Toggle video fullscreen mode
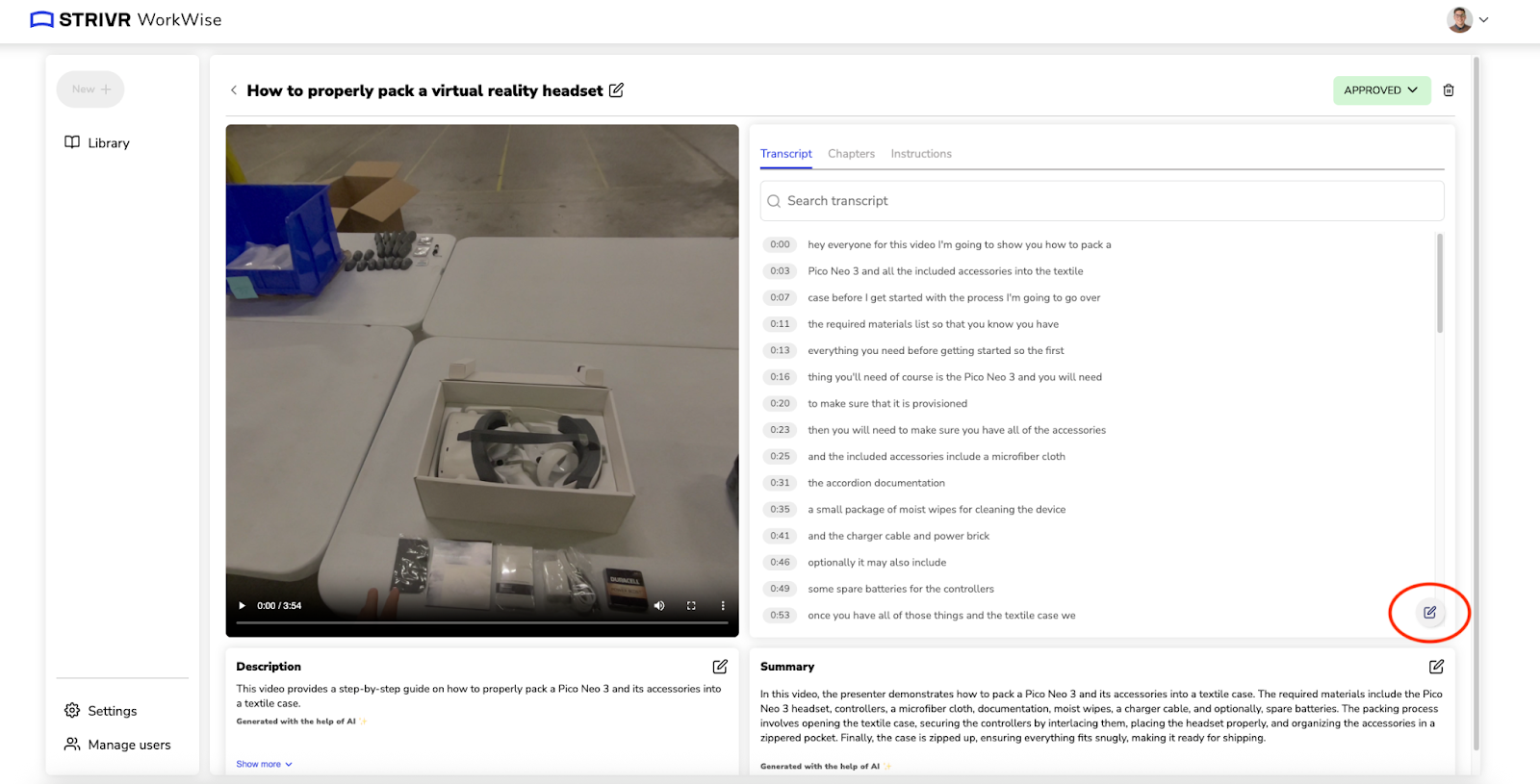 [691, 606]
